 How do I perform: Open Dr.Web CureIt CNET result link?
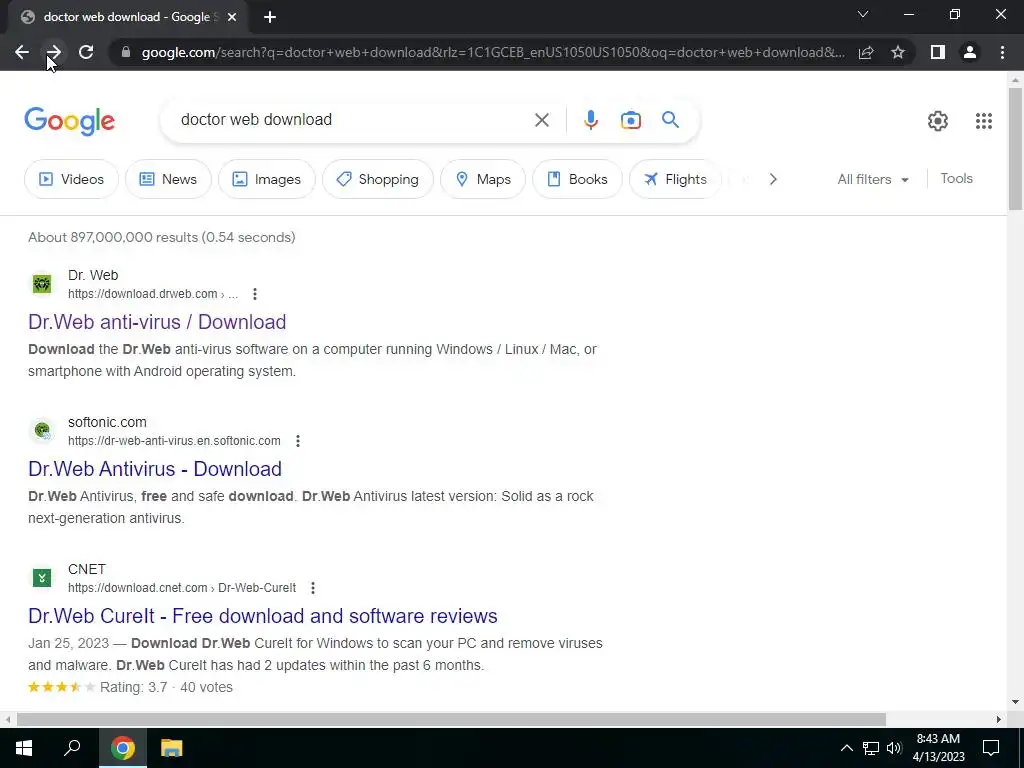pos(263,616)
